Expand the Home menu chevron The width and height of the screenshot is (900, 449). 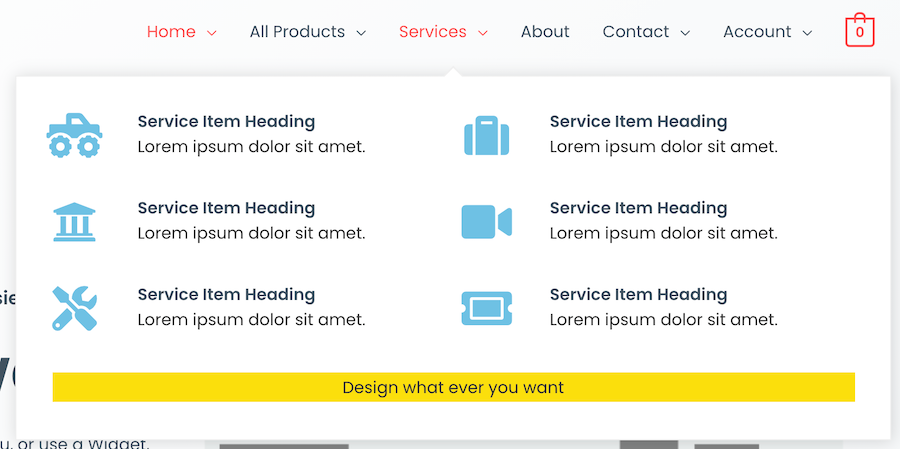pyautogui.click(x=212, y=33)
